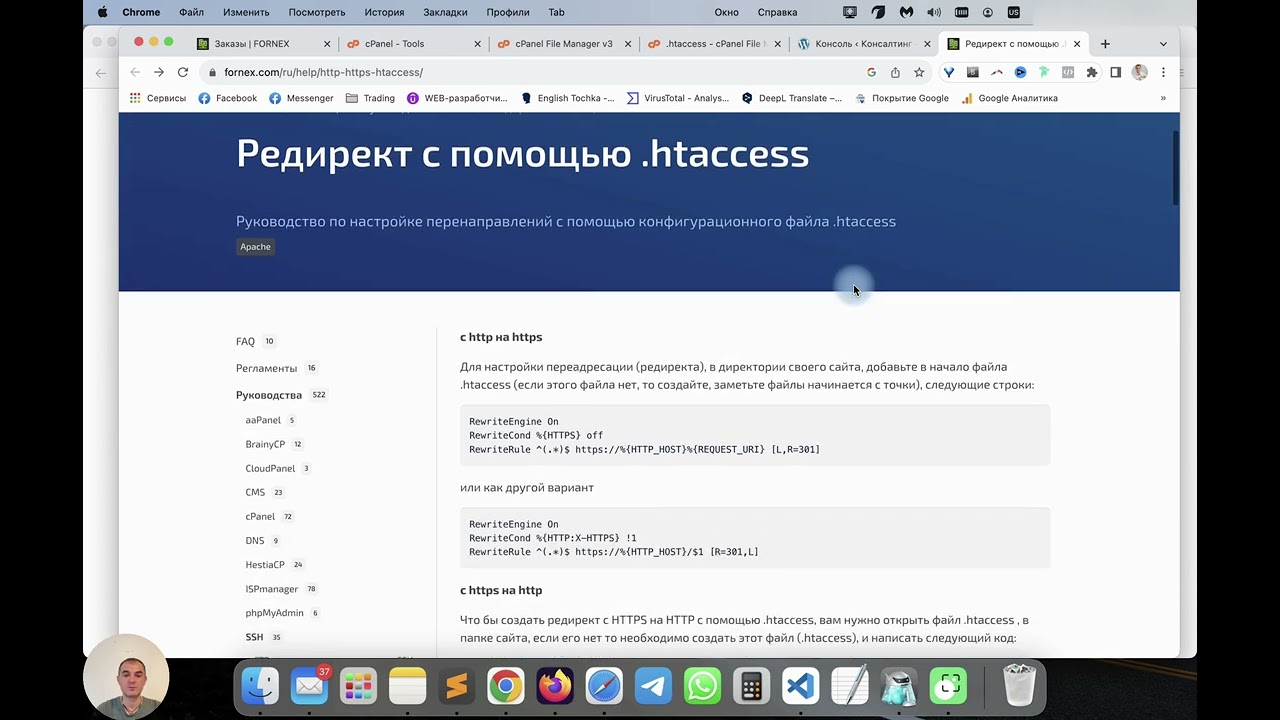Screen dimensions: 1280x720
Task: Open the Chrome three-dot menu
Action: tap(1163, 72)
